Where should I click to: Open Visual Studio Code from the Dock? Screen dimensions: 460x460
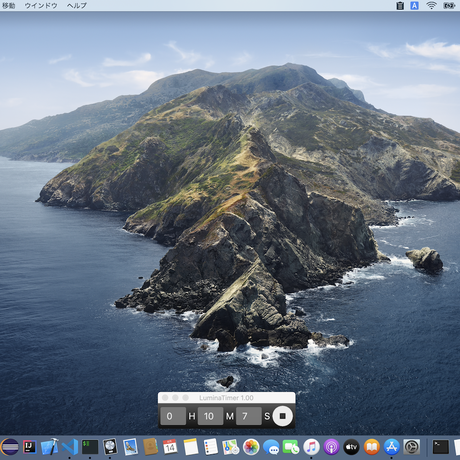[70, 447]
